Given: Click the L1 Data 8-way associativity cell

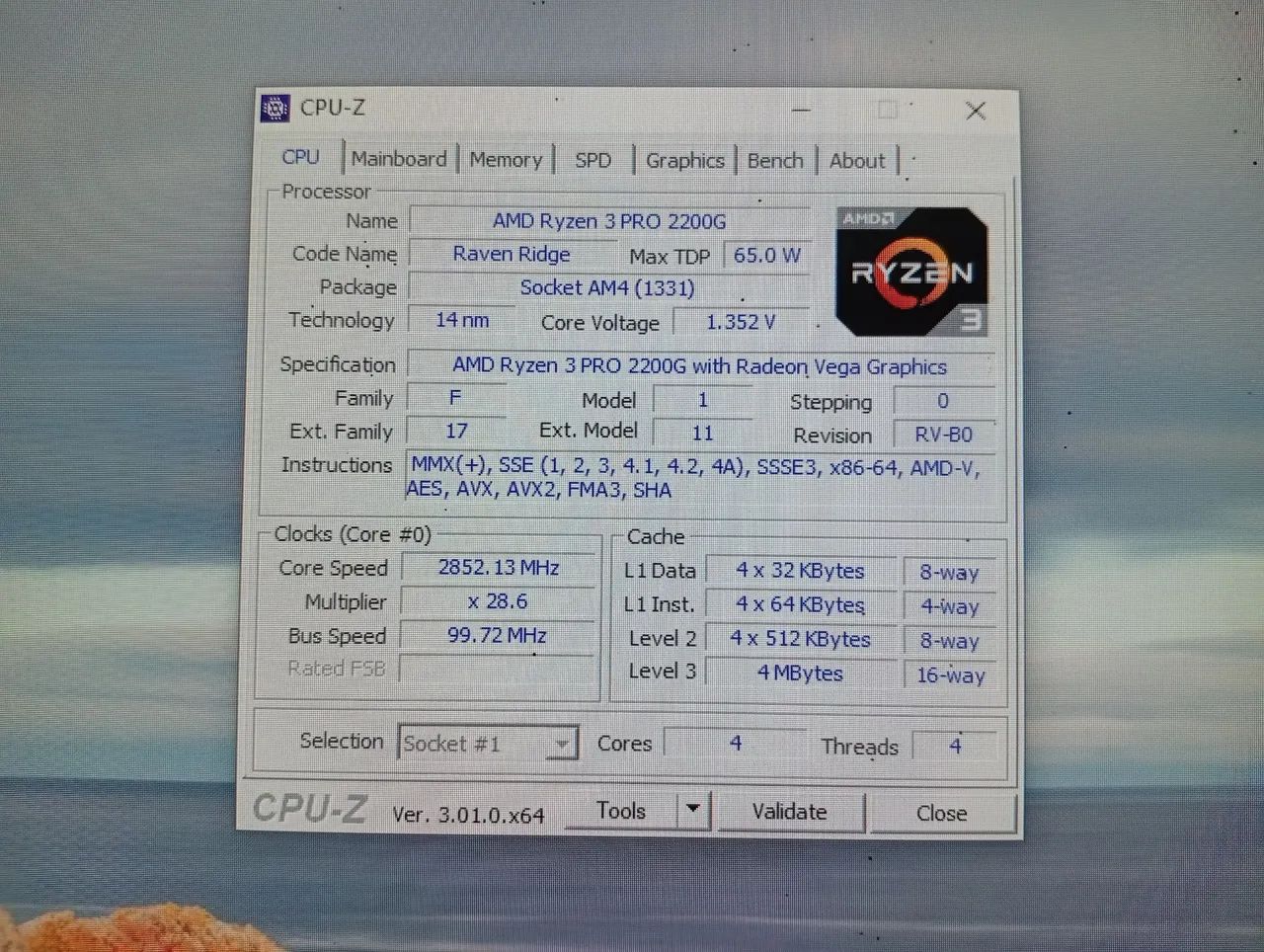Looking at the screenshot, I should click(949, 573).
